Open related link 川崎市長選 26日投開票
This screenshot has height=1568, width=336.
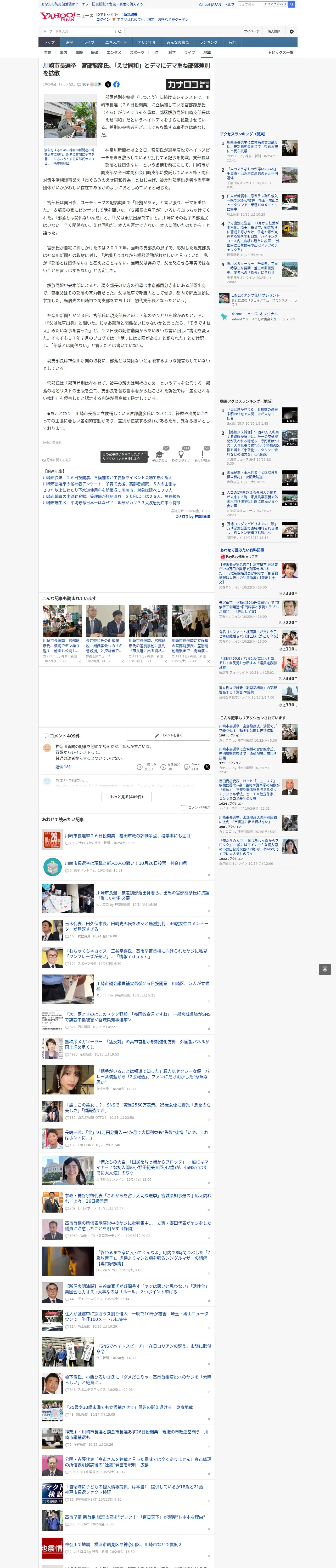107,478
